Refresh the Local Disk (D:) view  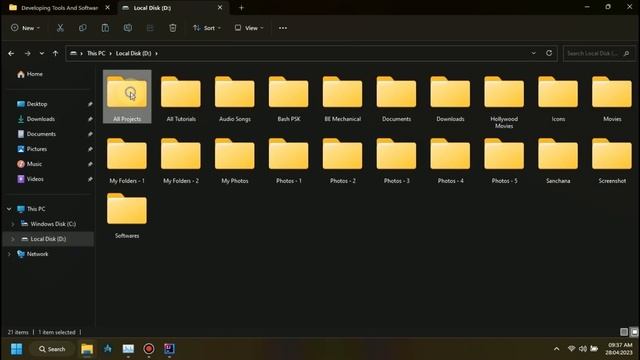pos(549,53)
